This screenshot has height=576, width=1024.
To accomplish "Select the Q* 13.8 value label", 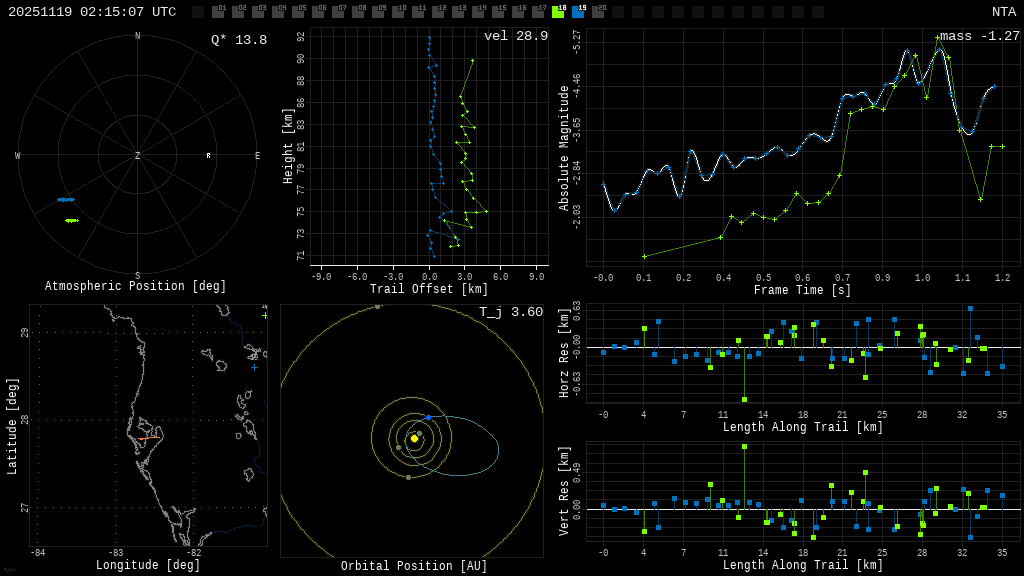I will [239, 40].
